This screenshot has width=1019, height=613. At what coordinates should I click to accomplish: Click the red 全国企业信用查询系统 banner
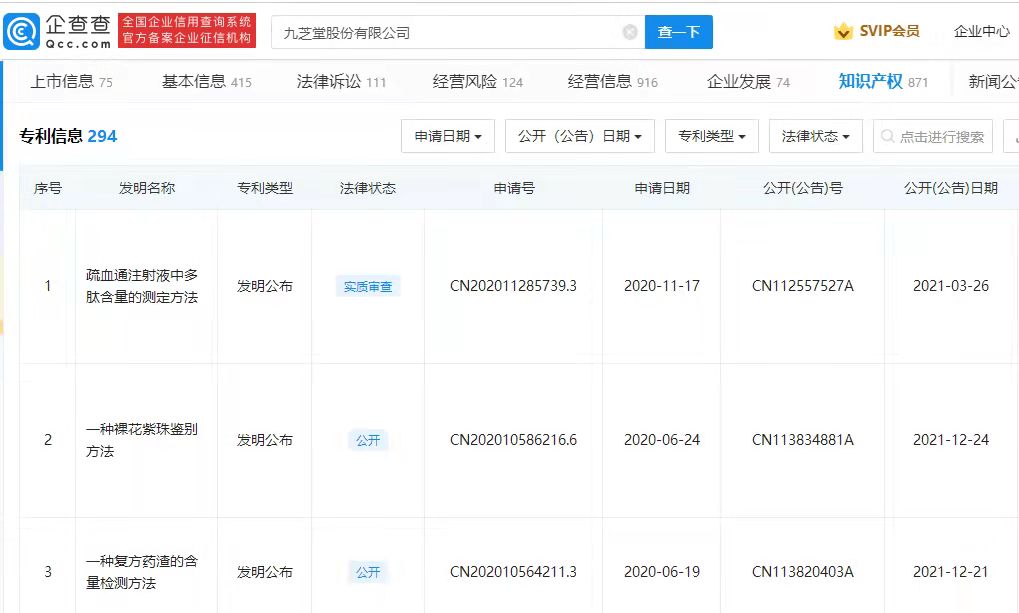coord(187,31)
